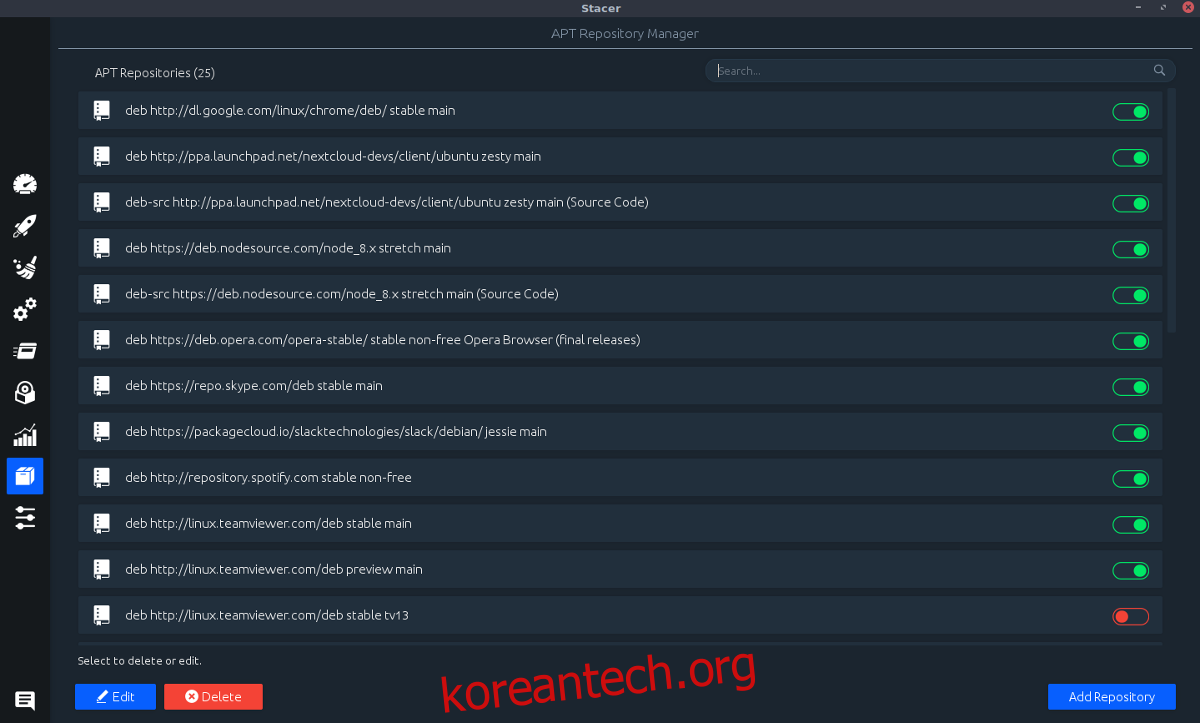Open System Cleaner broom icon
The height and width of the screenshot is (723, 1200).
[25, 268]
